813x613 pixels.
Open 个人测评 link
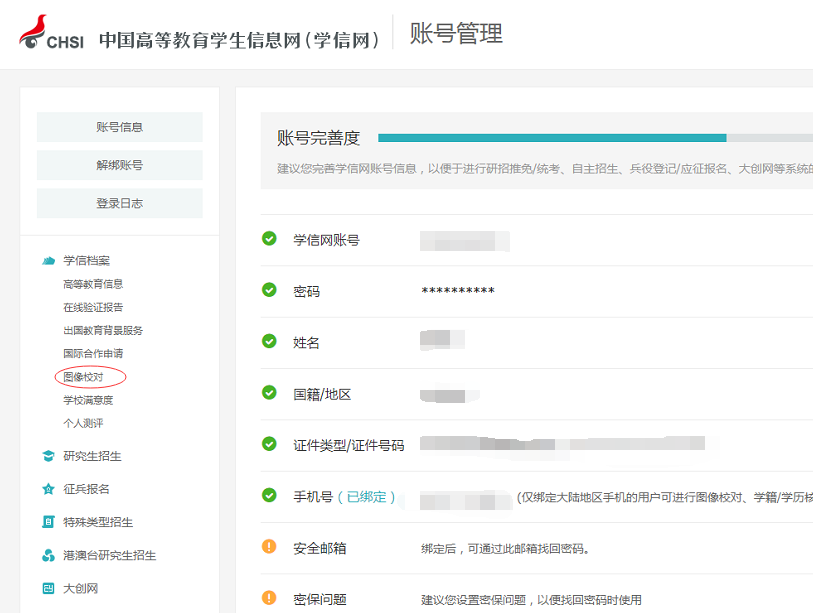(83, 423)
